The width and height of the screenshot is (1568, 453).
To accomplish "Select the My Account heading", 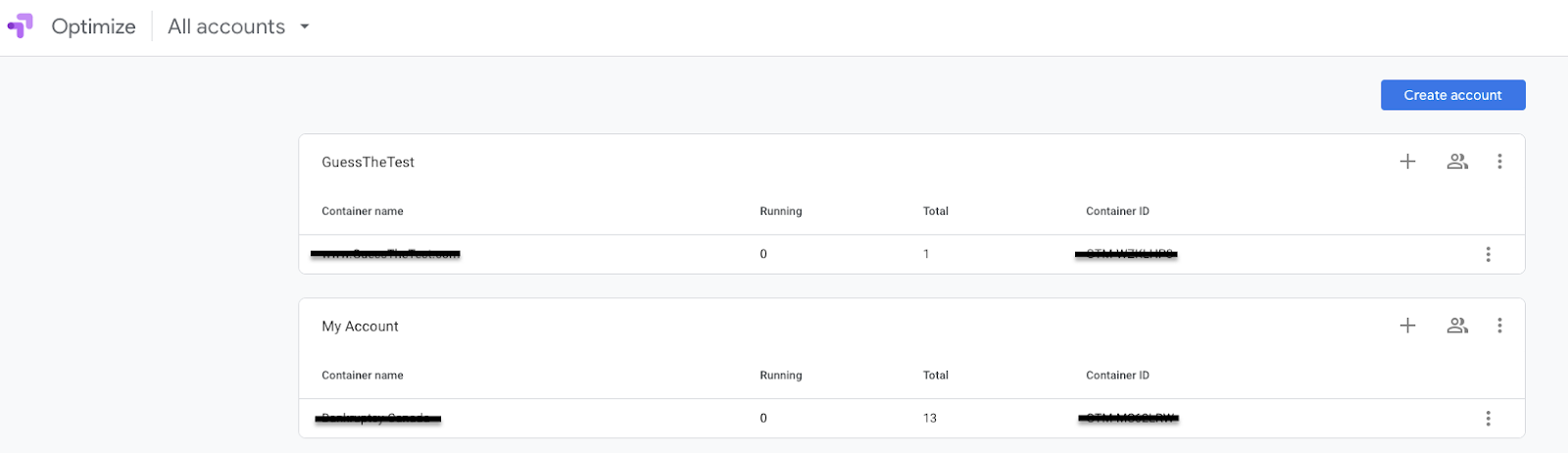I will point(360,327).
